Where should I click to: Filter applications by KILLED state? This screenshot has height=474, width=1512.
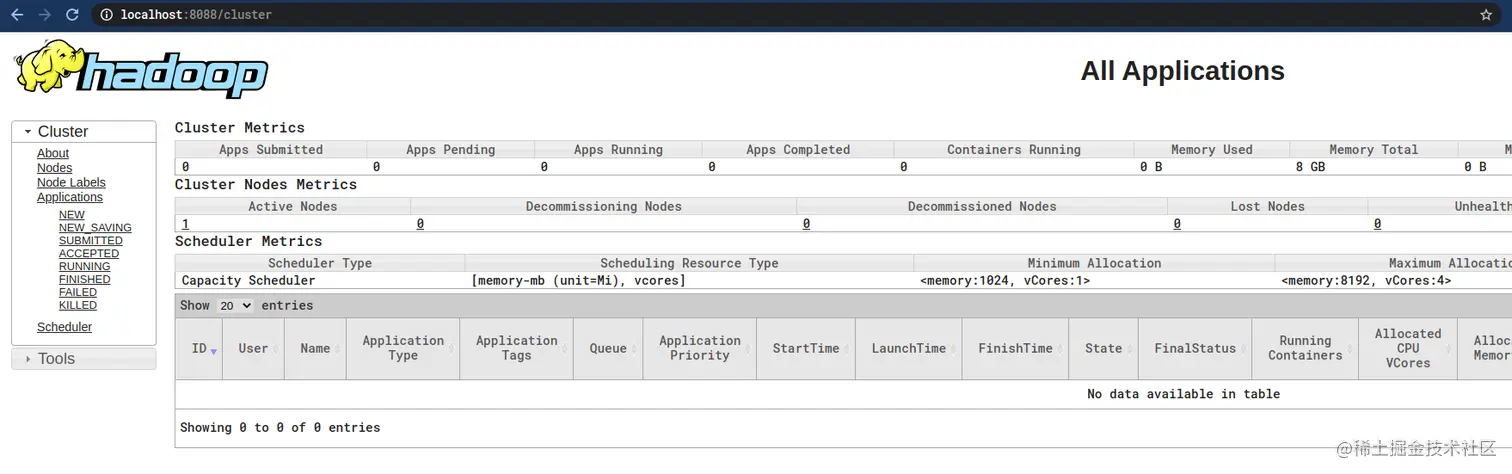pos(78,306)
